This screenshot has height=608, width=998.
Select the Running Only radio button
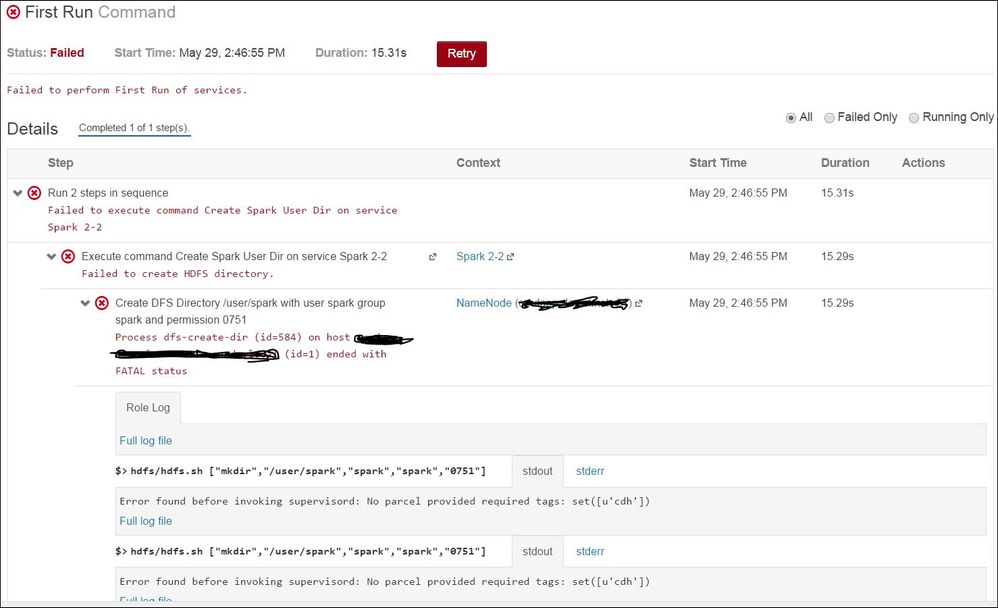(913, 117)
